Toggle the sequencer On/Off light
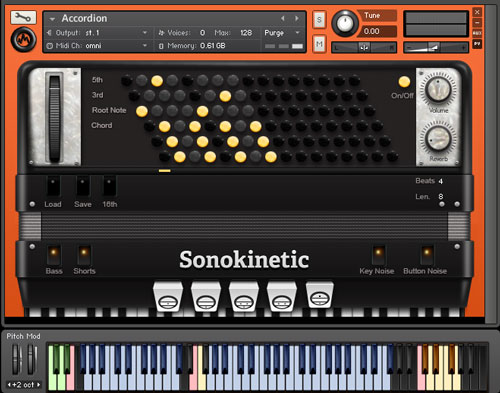The width and height of the screenshot is (500, 393). pos(404,82)
